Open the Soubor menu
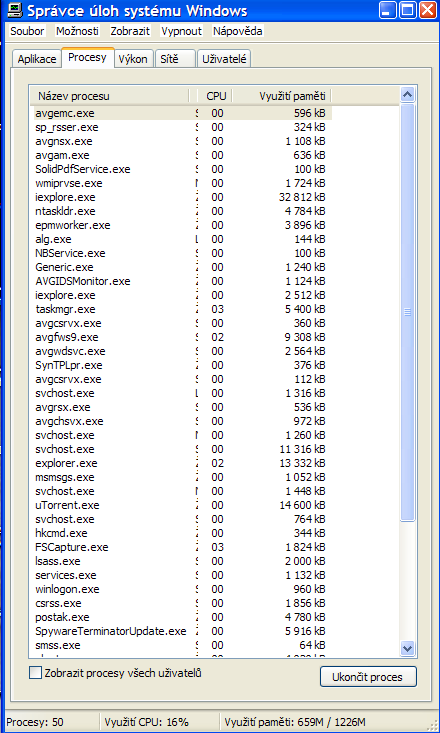Image resolution: width=440 pixels, height=733 pixels. tap(28, 31)
